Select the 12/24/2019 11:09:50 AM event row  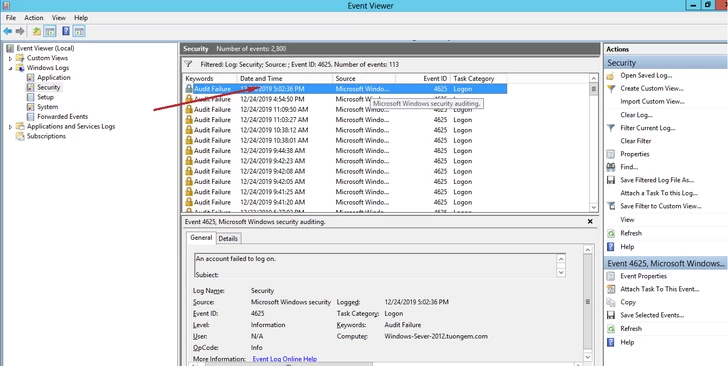pyautogui.click(x=344, y=110)
